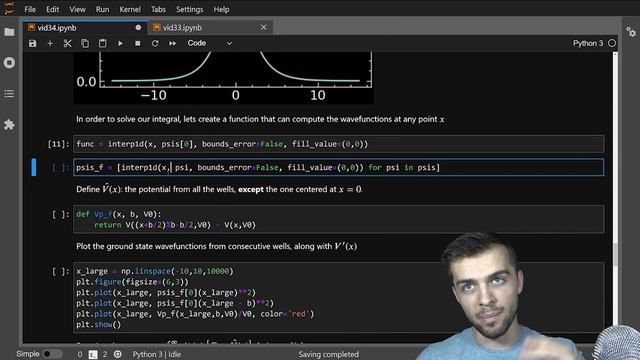Click the unsaved dot on vid34.ipynb tab
640x360 pixels.
click(138, 27)
